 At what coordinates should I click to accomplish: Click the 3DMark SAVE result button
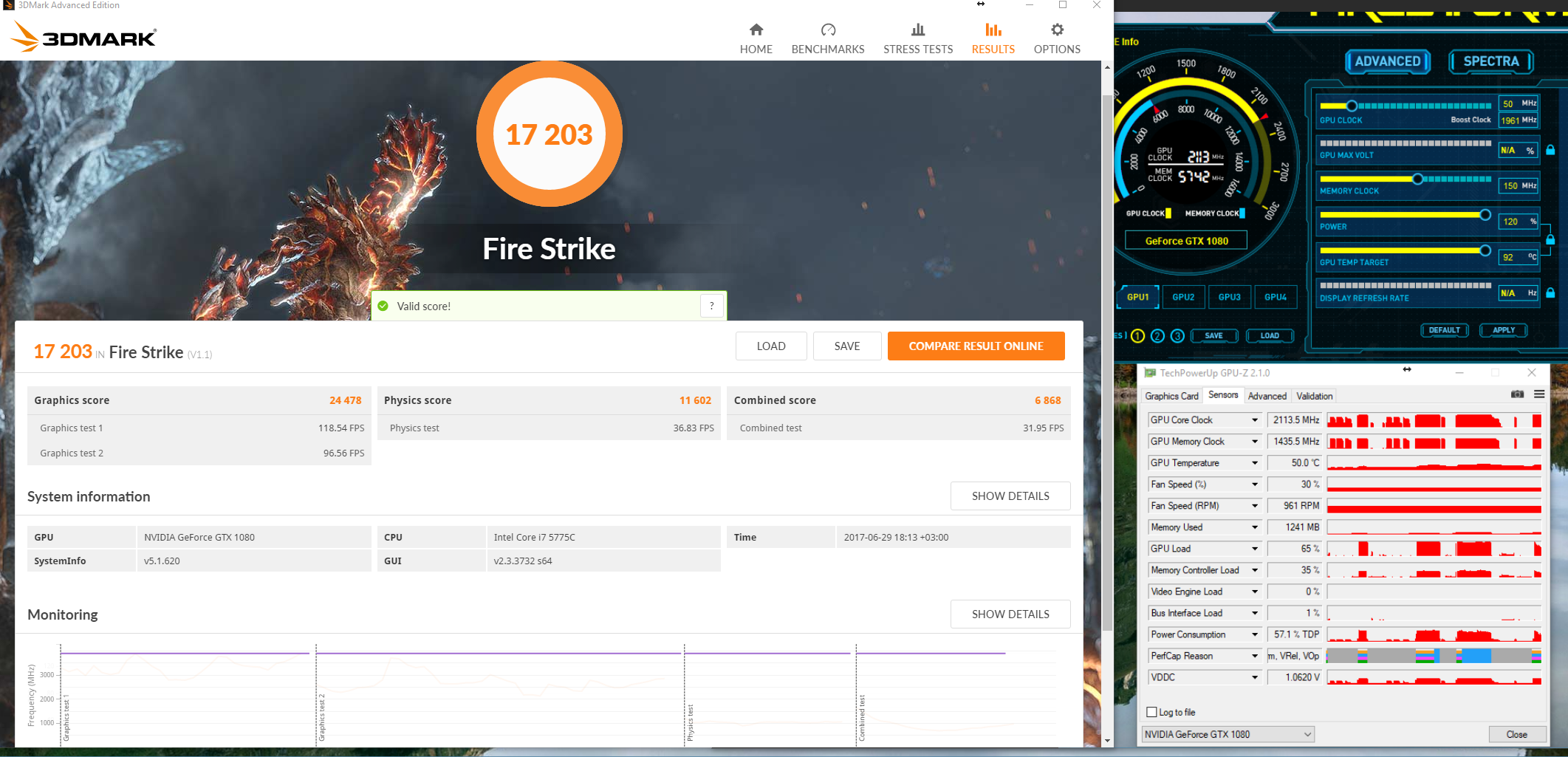point(847,346)
